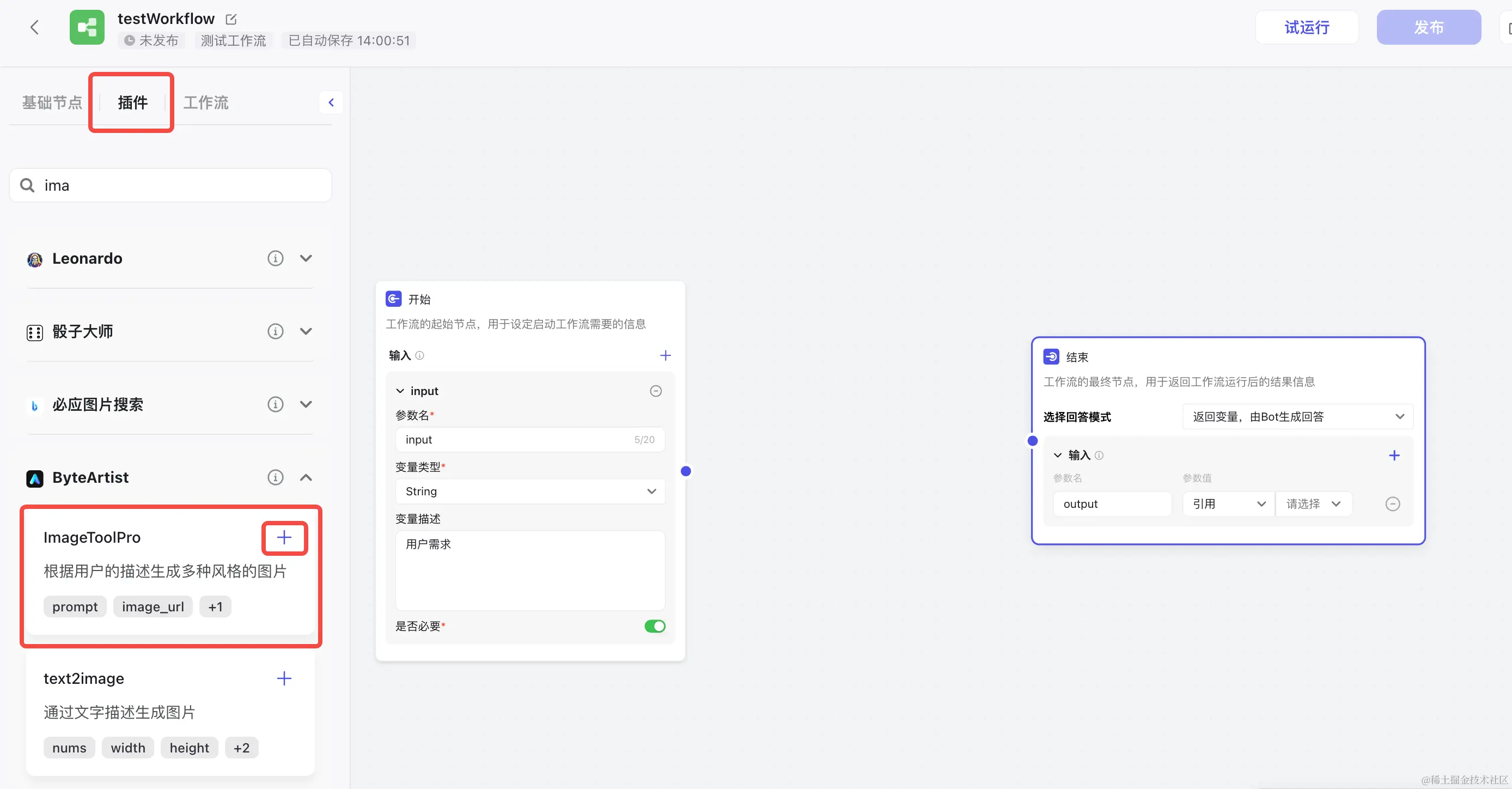Collapse the left sidebar panel
1512x789 pixels.
coord(331,102)
